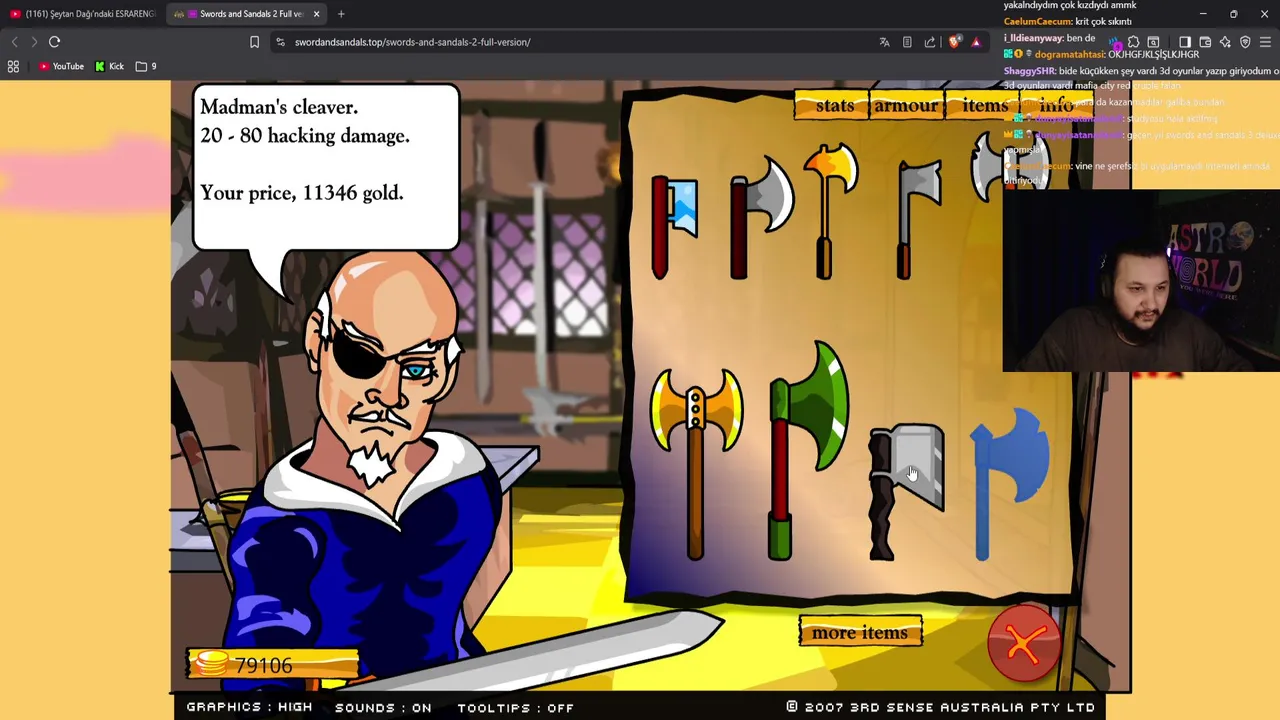This screenshot has width=1280, height=720.
Task: Select the red-handled blue cleaver weapon
Action: [x=673, y=227]
